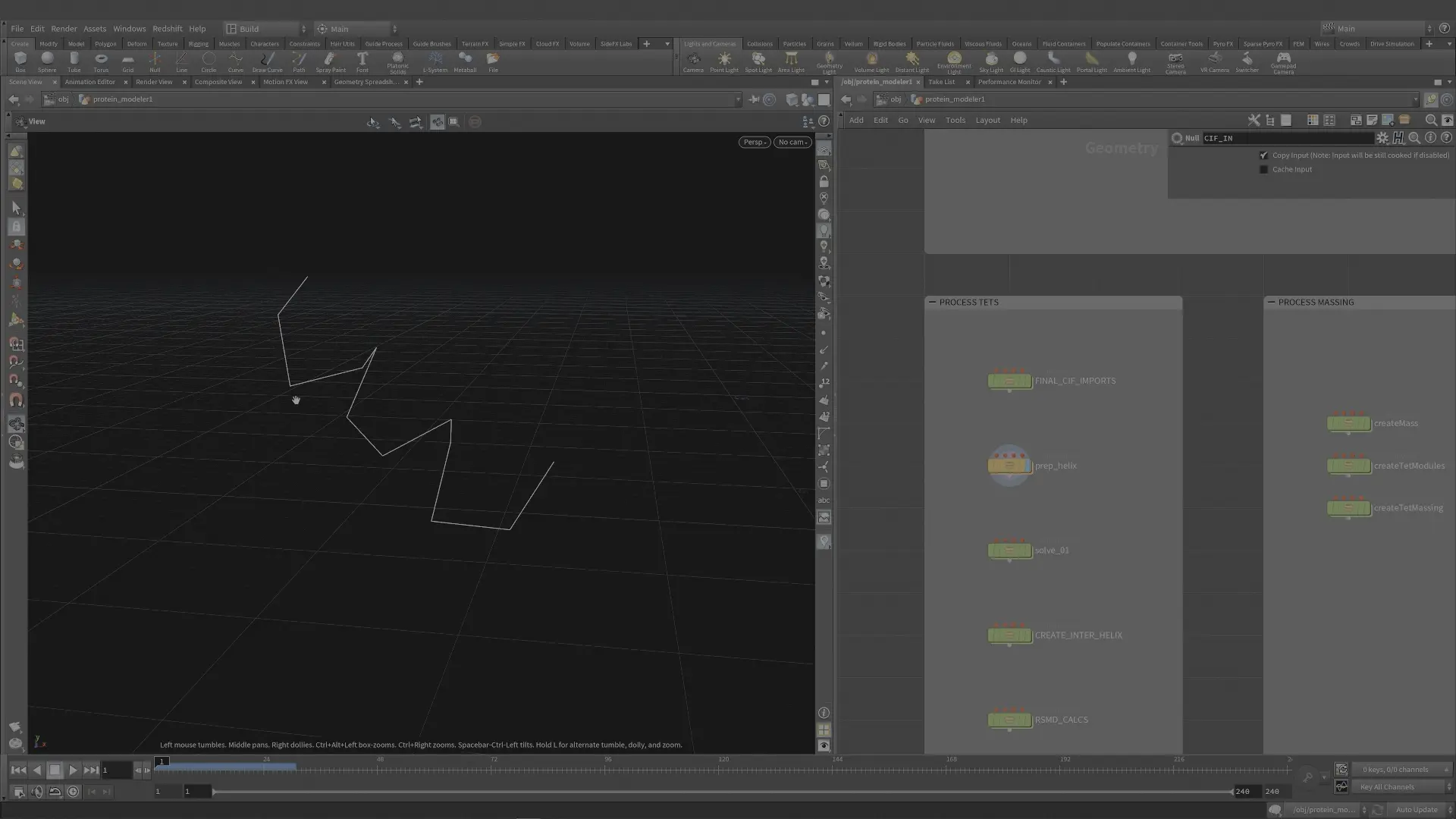Select the Torus shelf tool
Image resolution: width=1456 pixels, height=819 pixels.
coord(101,62)
